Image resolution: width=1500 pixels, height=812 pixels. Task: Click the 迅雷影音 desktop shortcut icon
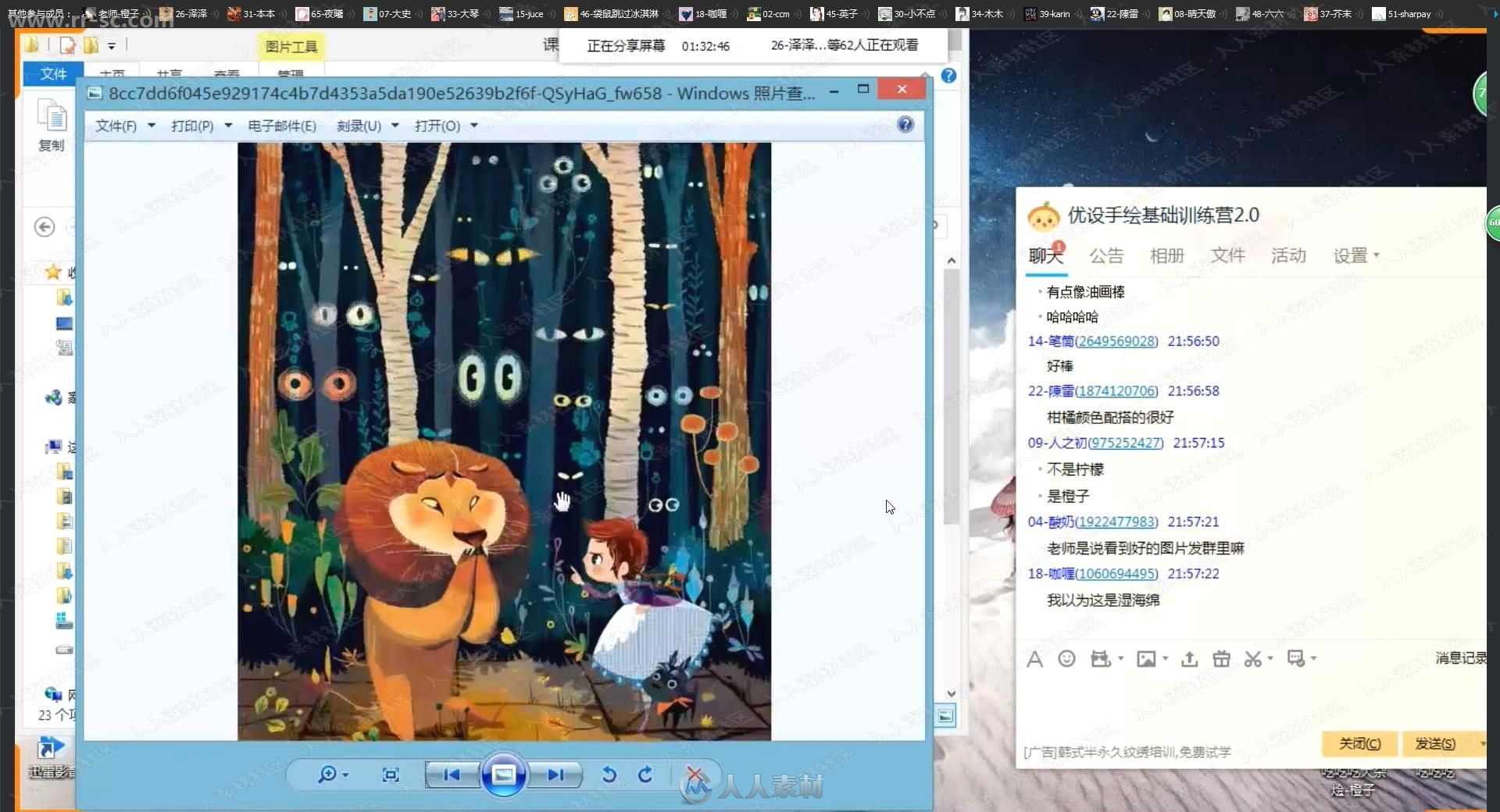[52, 757]
